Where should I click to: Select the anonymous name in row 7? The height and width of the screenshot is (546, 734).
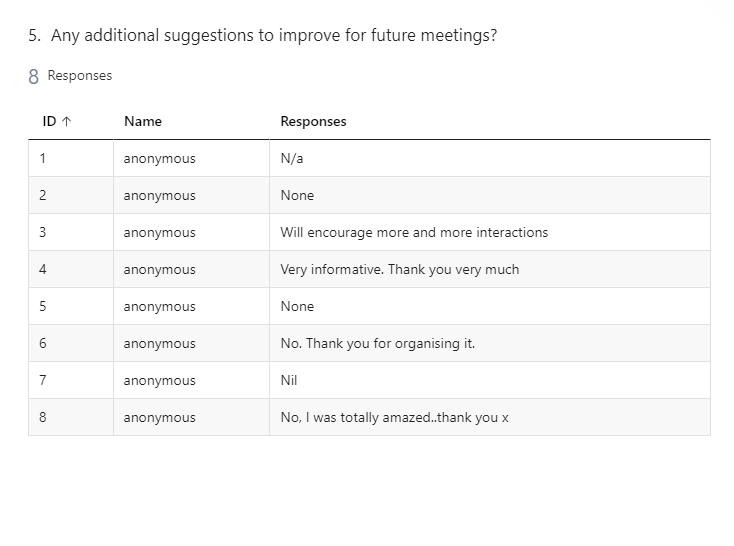coord(160,381)
